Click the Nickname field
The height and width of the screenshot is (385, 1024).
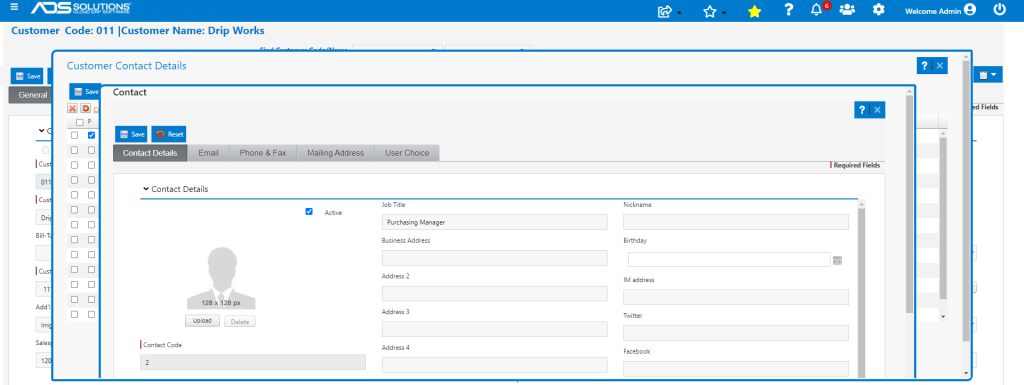(736, 222)
